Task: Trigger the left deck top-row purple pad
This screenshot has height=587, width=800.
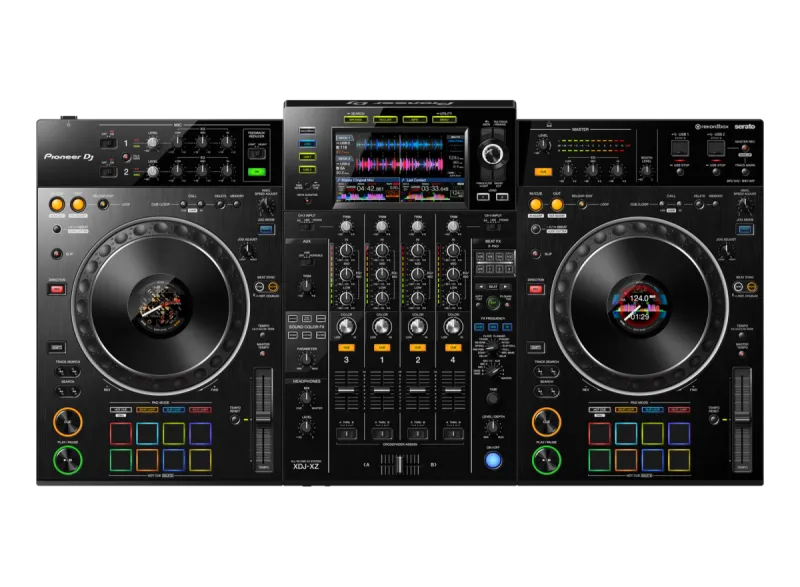Action: pos(200,433)
